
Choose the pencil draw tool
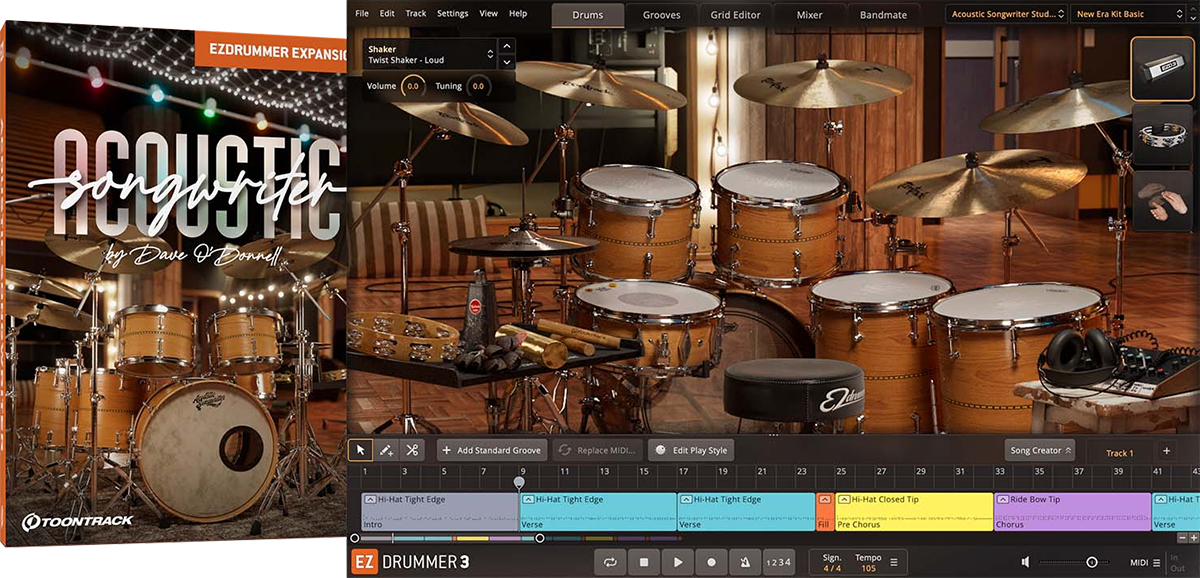point(387,450)
